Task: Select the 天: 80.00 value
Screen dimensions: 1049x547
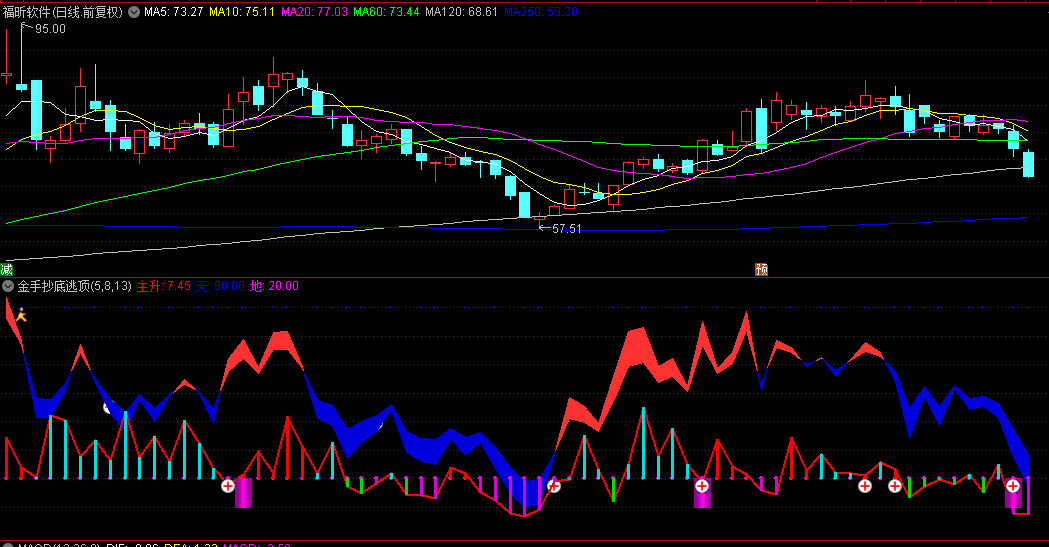Action: pyautogui.click(x=220, y=286)
